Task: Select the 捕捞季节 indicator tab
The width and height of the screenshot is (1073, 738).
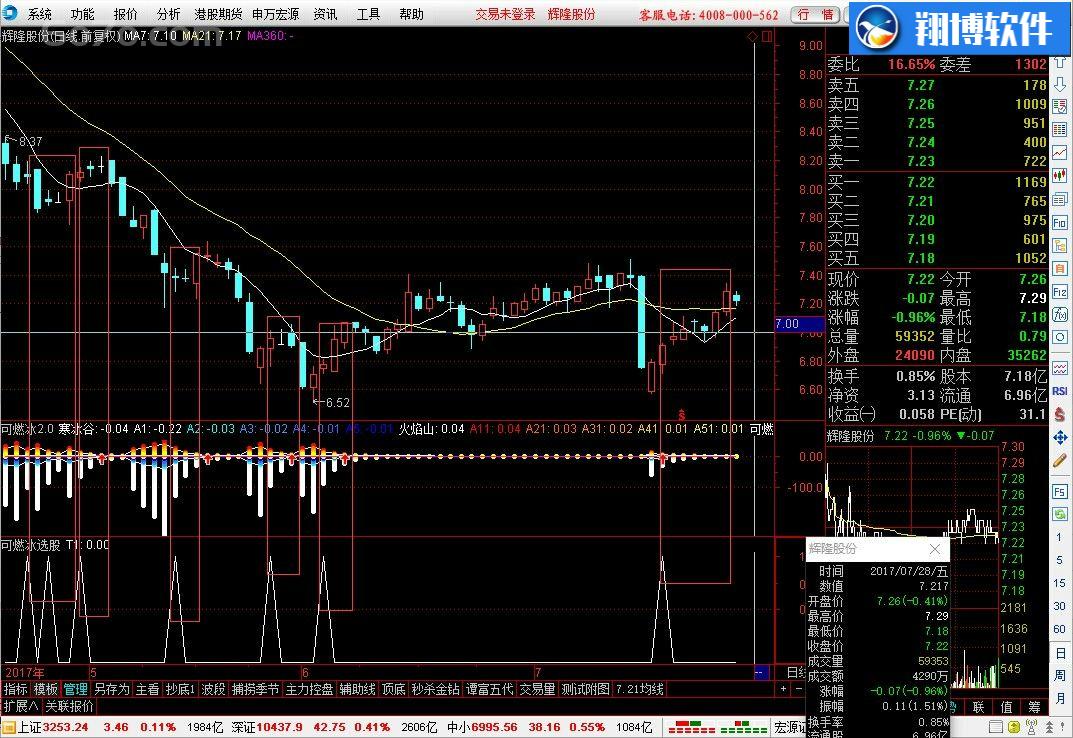Action: tap(255, 689)
